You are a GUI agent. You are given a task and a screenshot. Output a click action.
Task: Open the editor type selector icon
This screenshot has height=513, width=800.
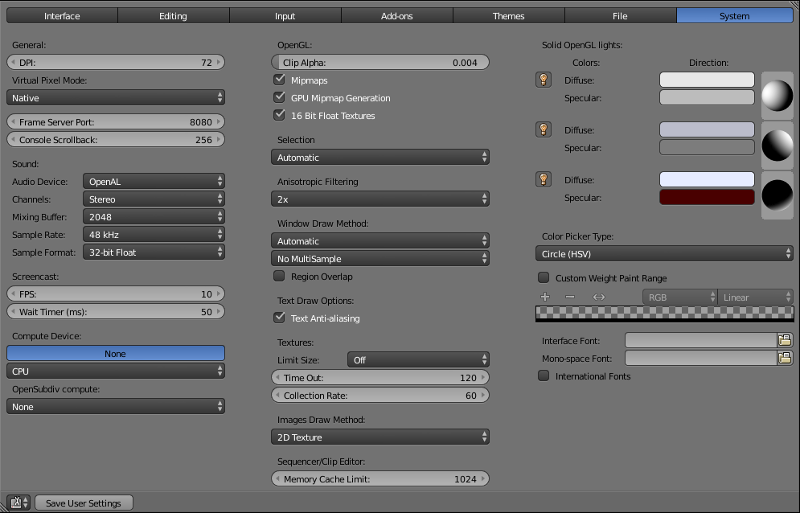coord(18,502)
